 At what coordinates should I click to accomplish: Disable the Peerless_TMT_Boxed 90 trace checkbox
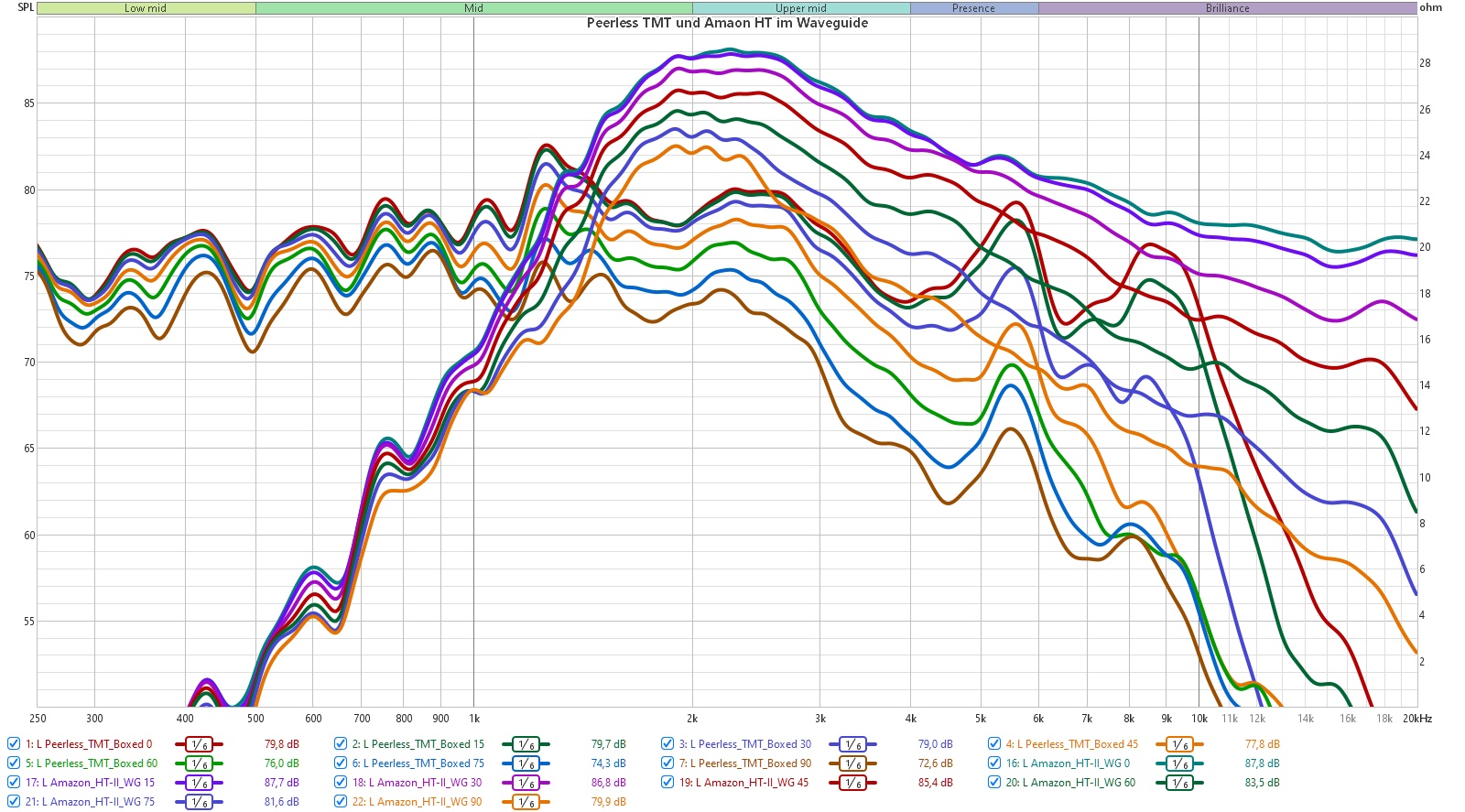[x=667, y=763]
